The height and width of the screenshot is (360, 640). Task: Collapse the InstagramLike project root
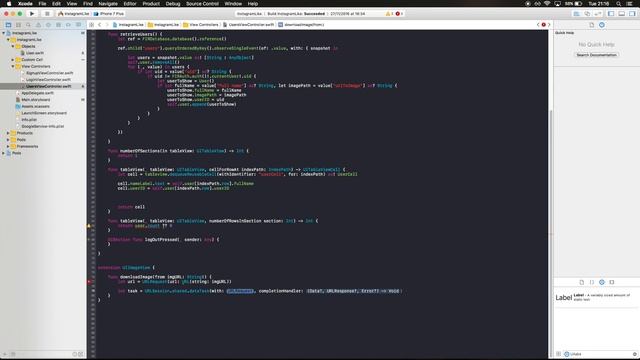[x=4, y=33]
